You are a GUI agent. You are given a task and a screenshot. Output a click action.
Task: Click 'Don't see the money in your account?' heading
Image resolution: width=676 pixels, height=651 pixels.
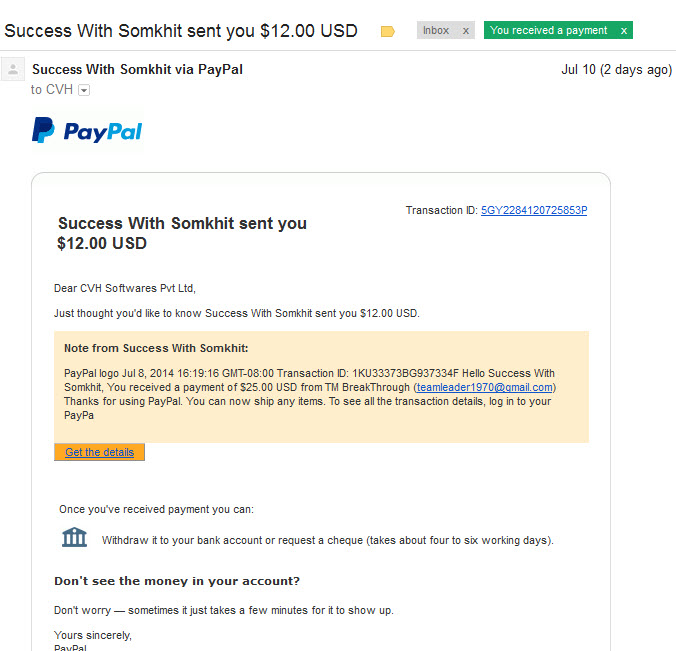click(177, 581)
